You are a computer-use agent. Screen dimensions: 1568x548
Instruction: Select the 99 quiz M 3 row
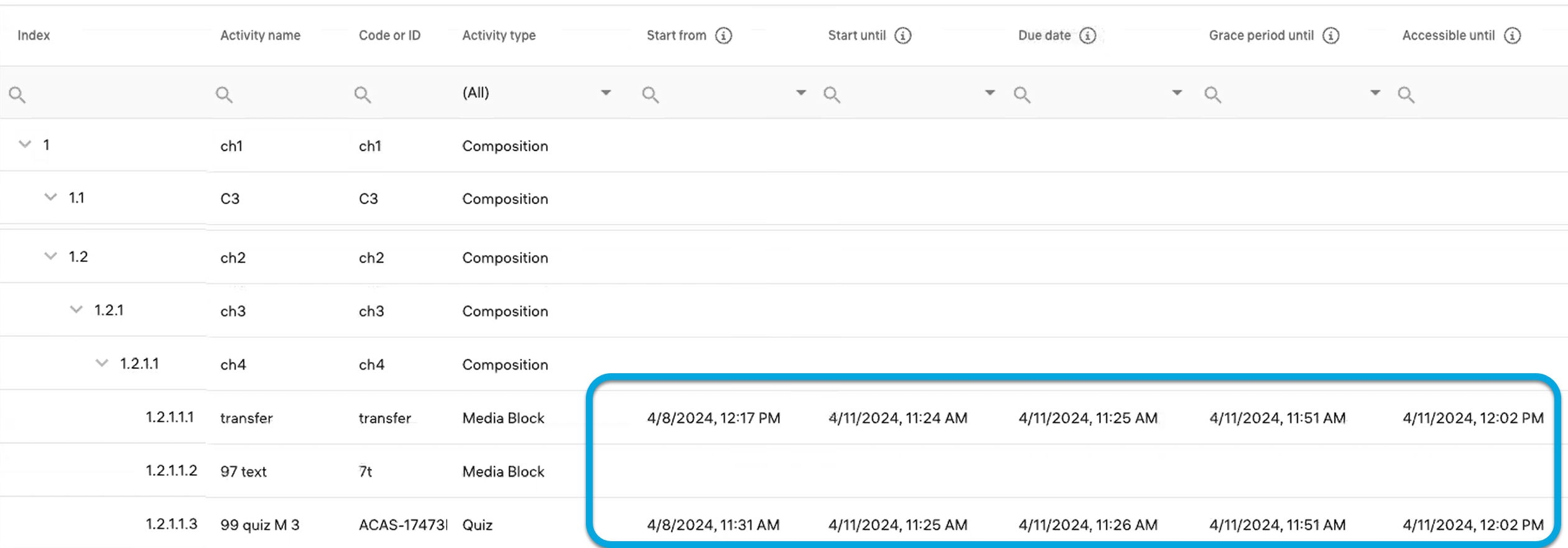(x=259, y=525)
